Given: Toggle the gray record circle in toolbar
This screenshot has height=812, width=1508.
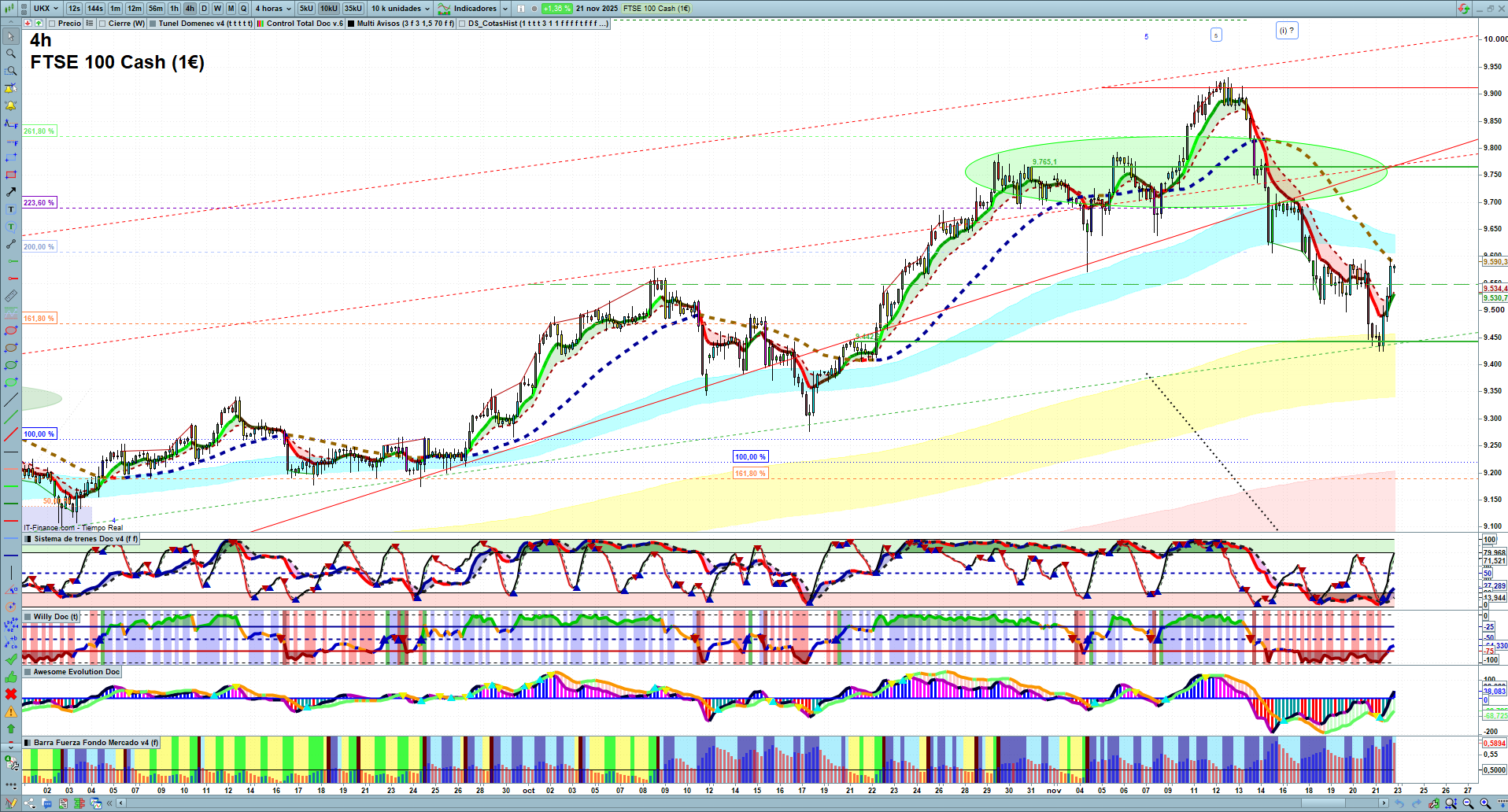Looking at the screenshot, I should click(x=534, y=9).
